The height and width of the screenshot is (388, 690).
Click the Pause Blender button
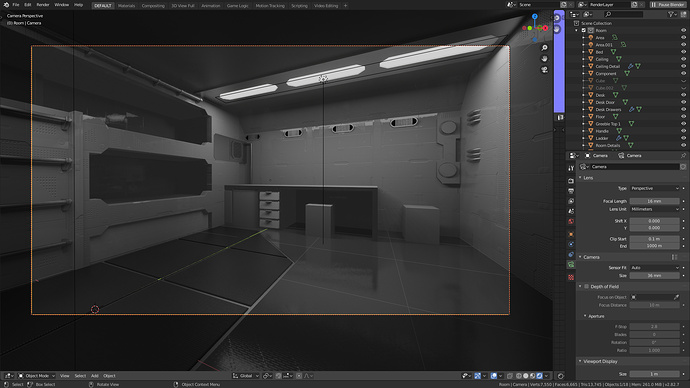(667, 5)
